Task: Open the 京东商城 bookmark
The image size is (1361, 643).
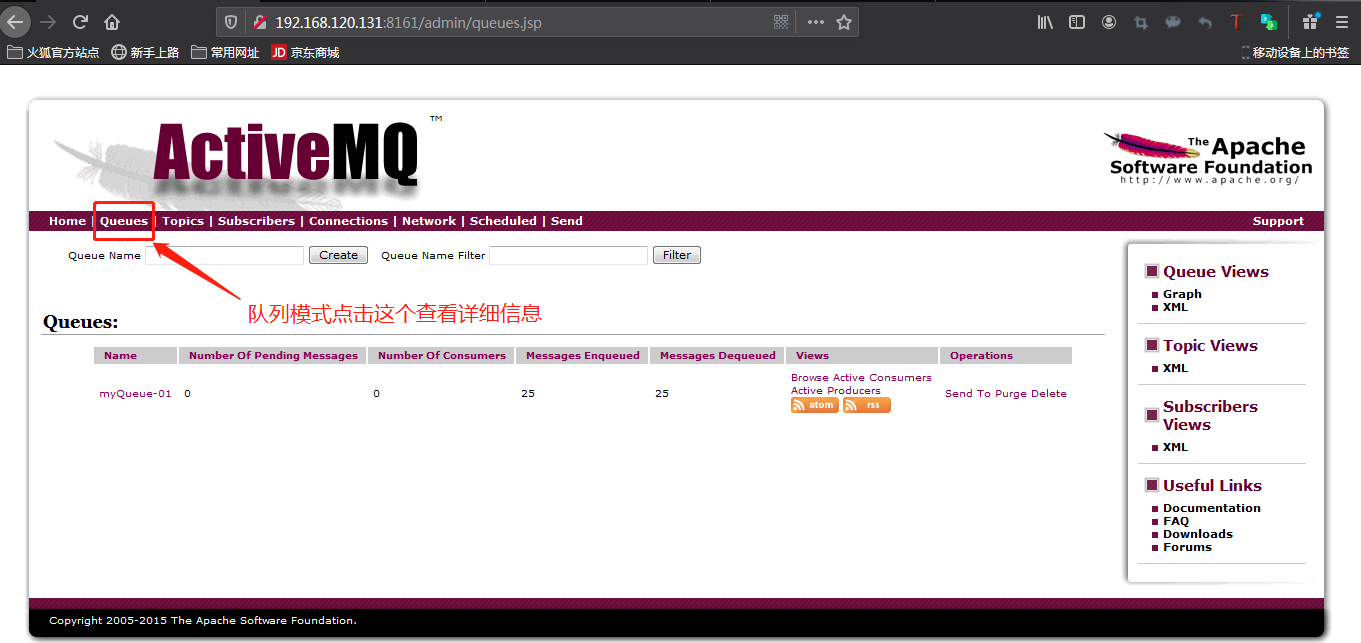Action: (306, 52)
